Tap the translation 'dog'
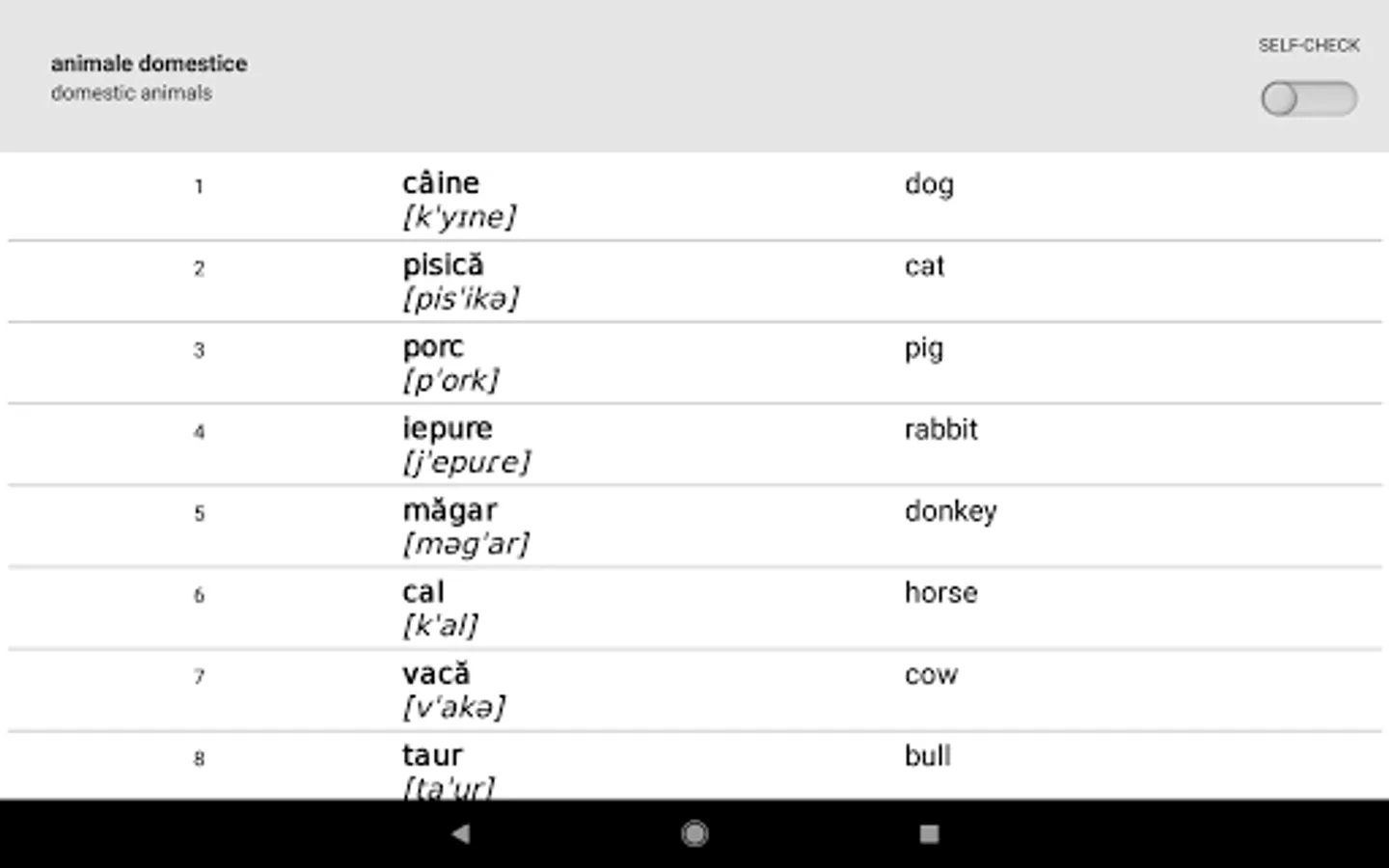 (x=929, y=184)
